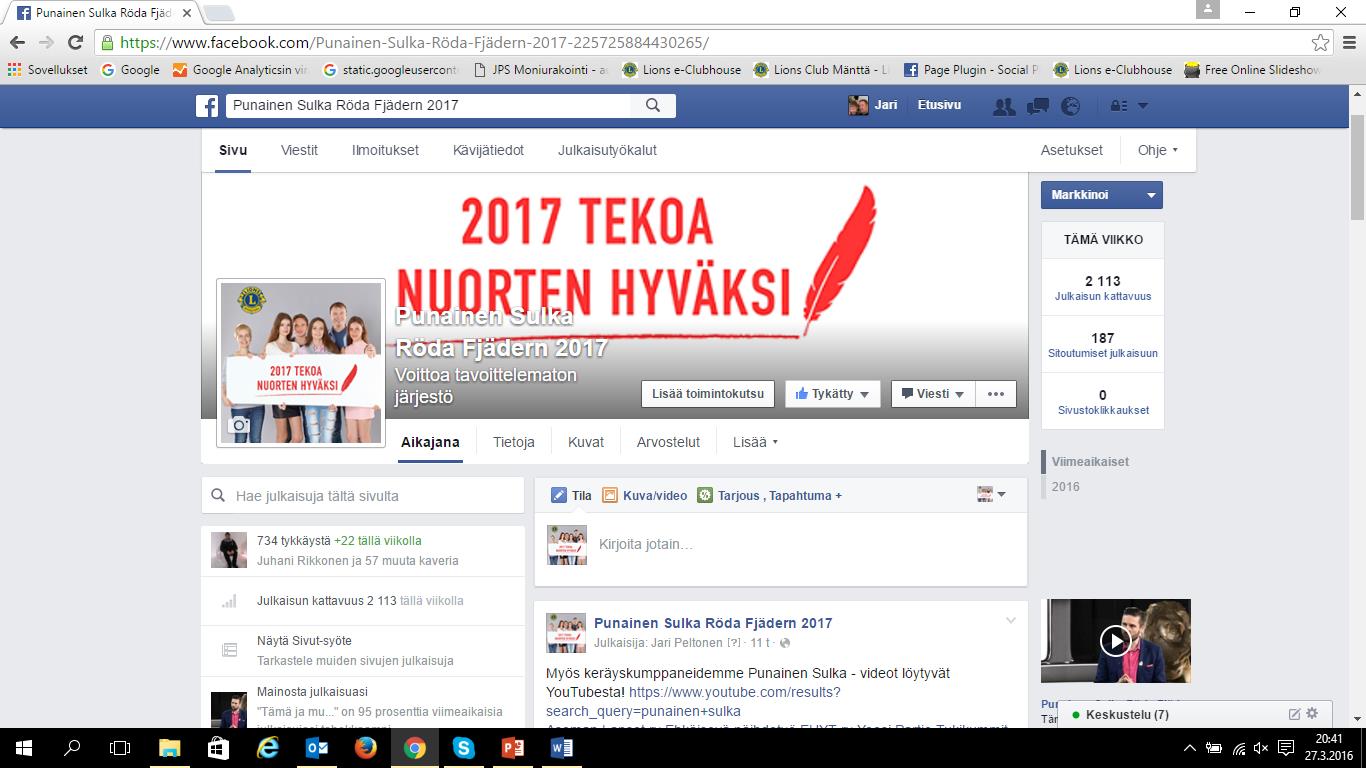
Task: Click the page profile picture thumbnail
Action: pos(301,362)
